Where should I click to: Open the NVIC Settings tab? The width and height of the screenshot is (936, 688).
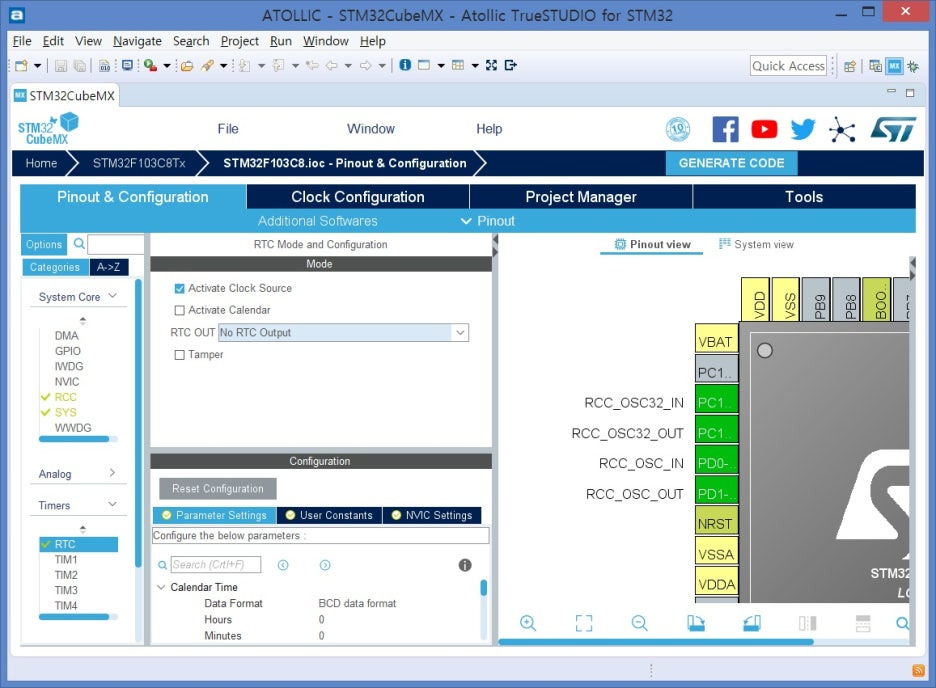(432, 515)
